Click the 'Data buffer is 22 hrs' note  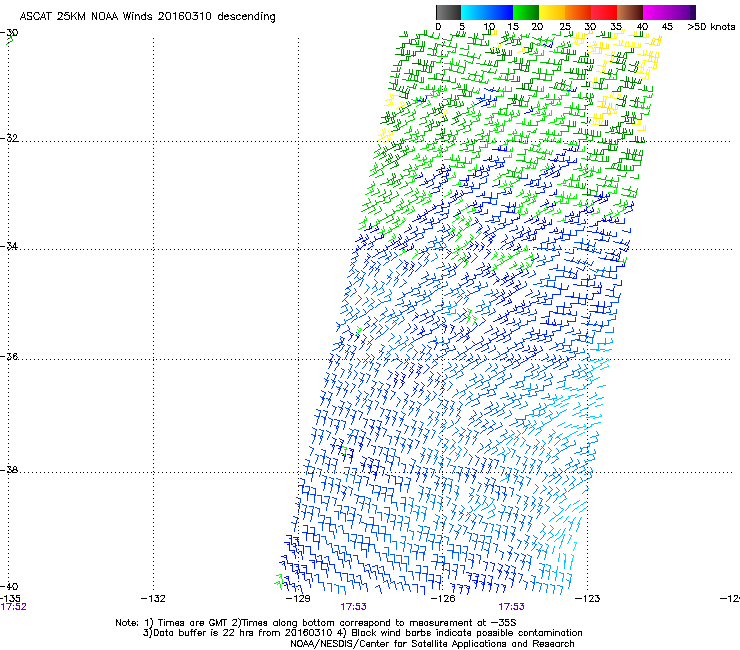click(362, 633)
